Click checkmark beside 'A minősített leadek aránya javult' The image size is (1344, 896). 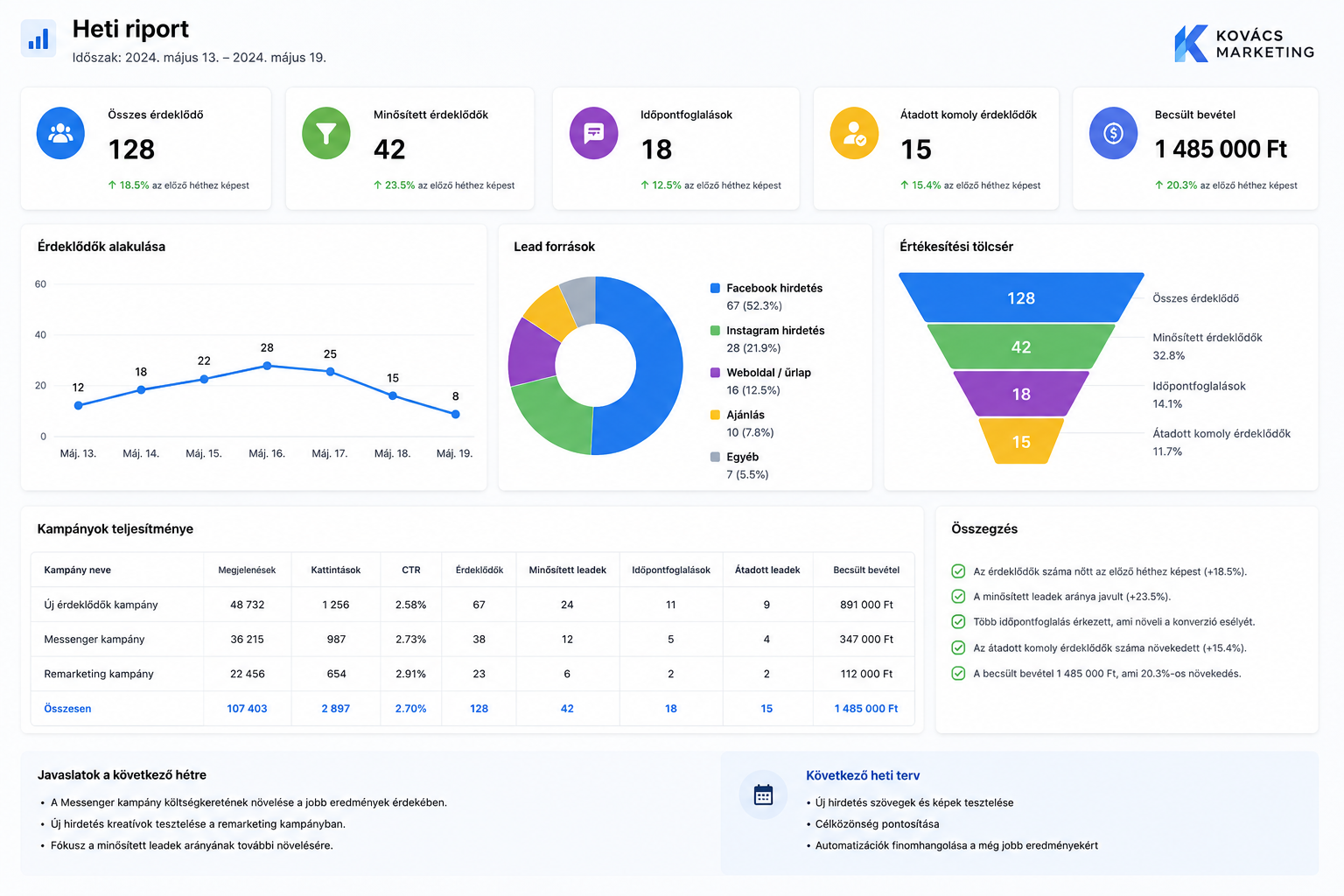pos(958,597)
